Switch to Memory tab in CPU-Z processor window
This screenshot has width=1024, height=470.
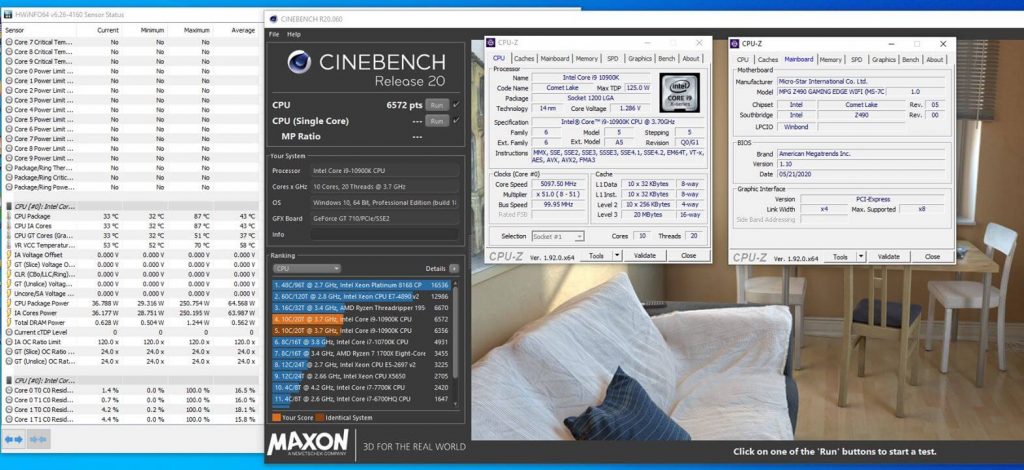586,59
